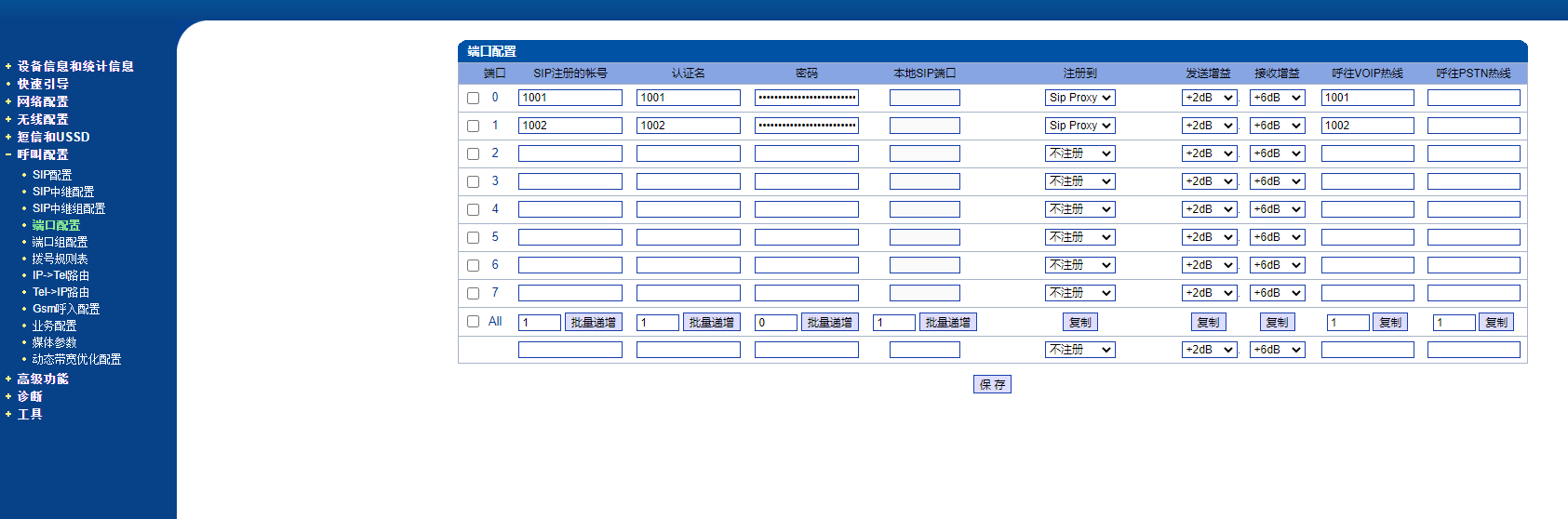Focus password increment field containing 0
The height and width of the screenshot is (519, 1568).
[776, 323]
